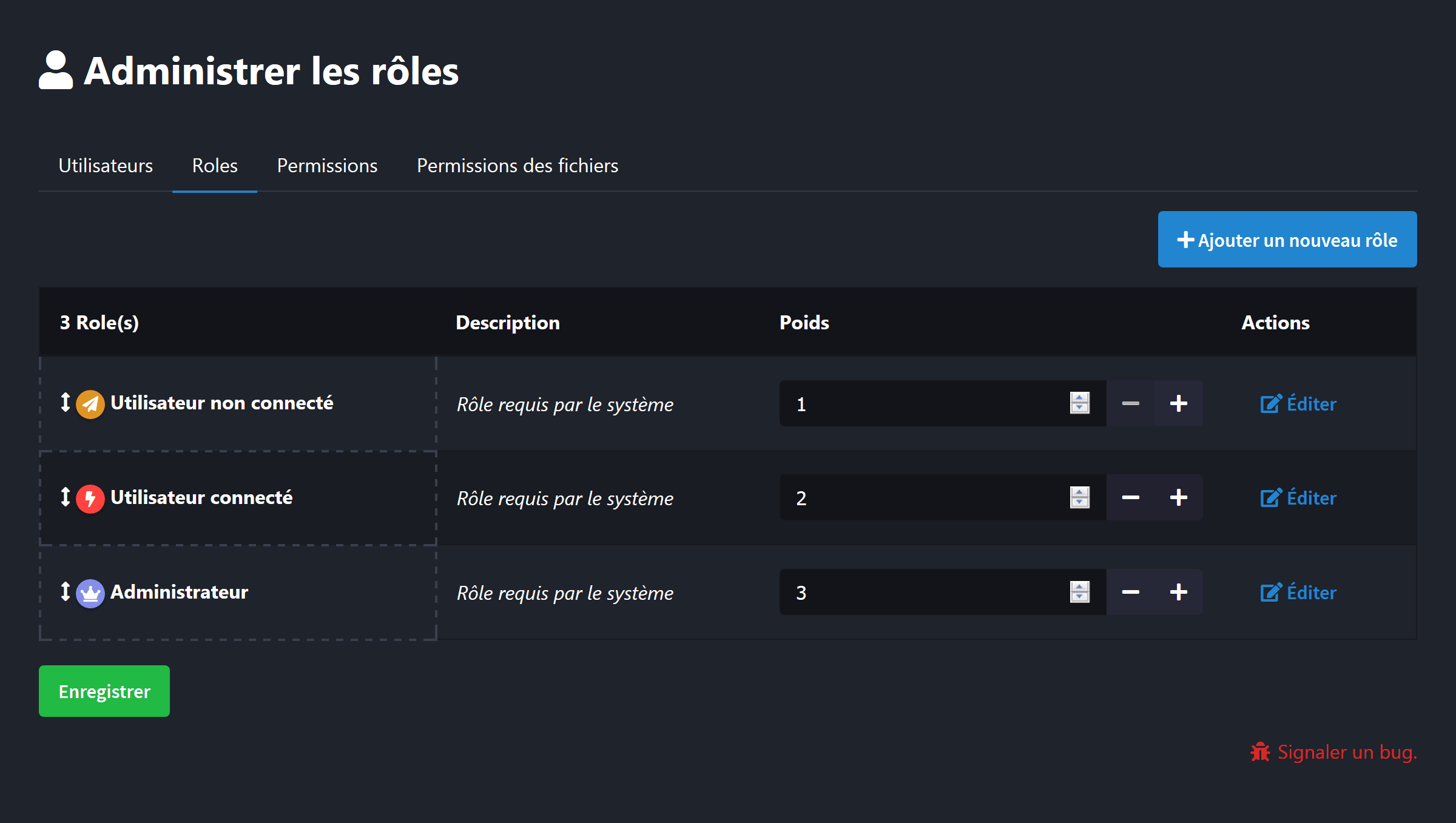Increase the weight of Utilisateur connecté with plus
The width and height of the screenshot is (1456, 823).
tap(1179, 497)
